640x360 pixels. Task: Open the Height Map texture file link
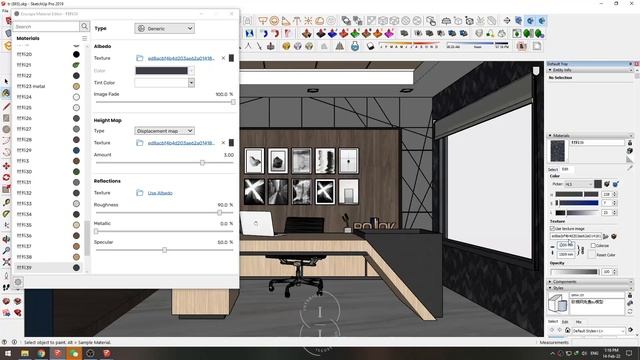(181, 143)
